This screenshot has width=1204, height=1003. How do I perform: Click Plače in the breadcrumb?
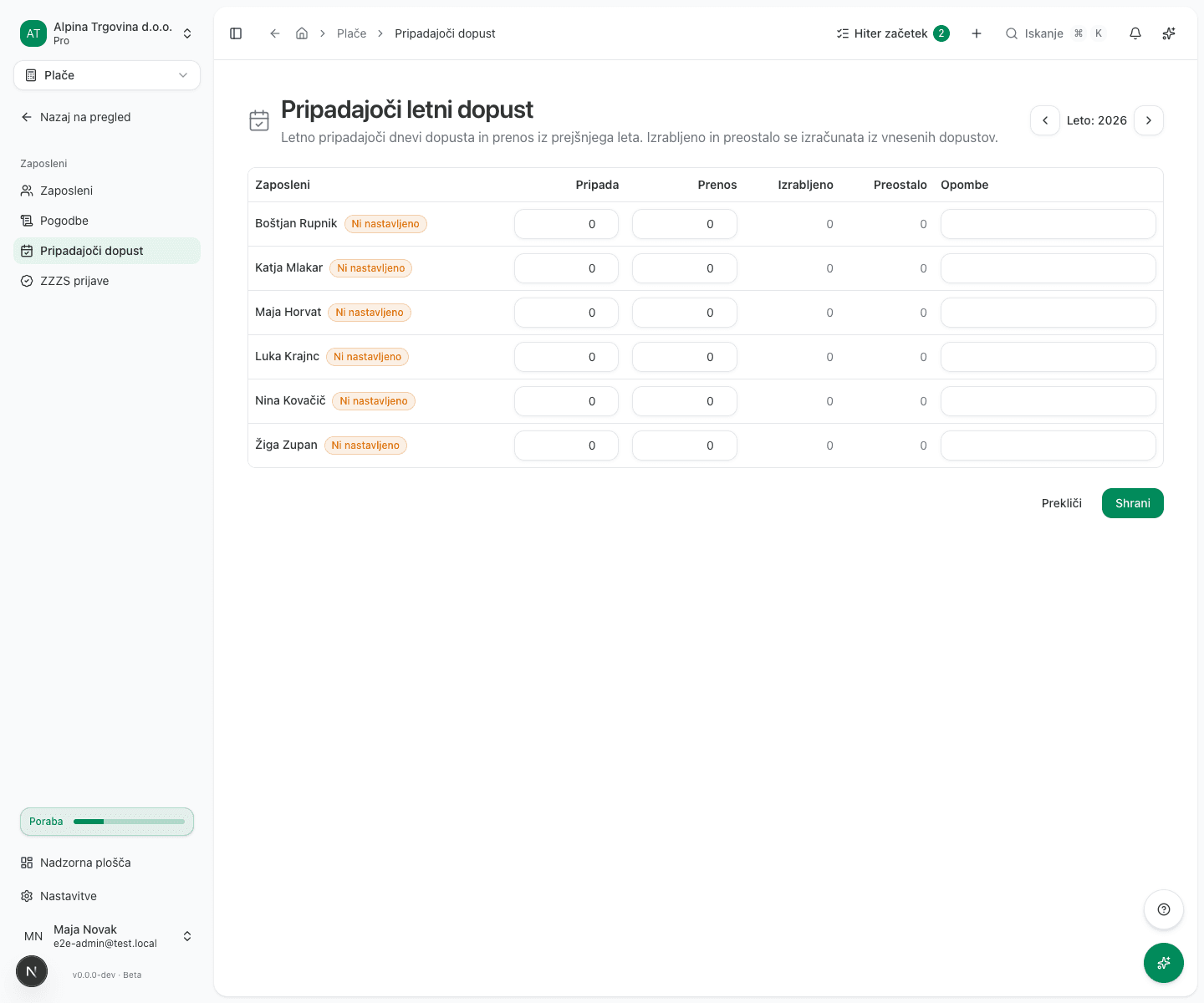352,33
